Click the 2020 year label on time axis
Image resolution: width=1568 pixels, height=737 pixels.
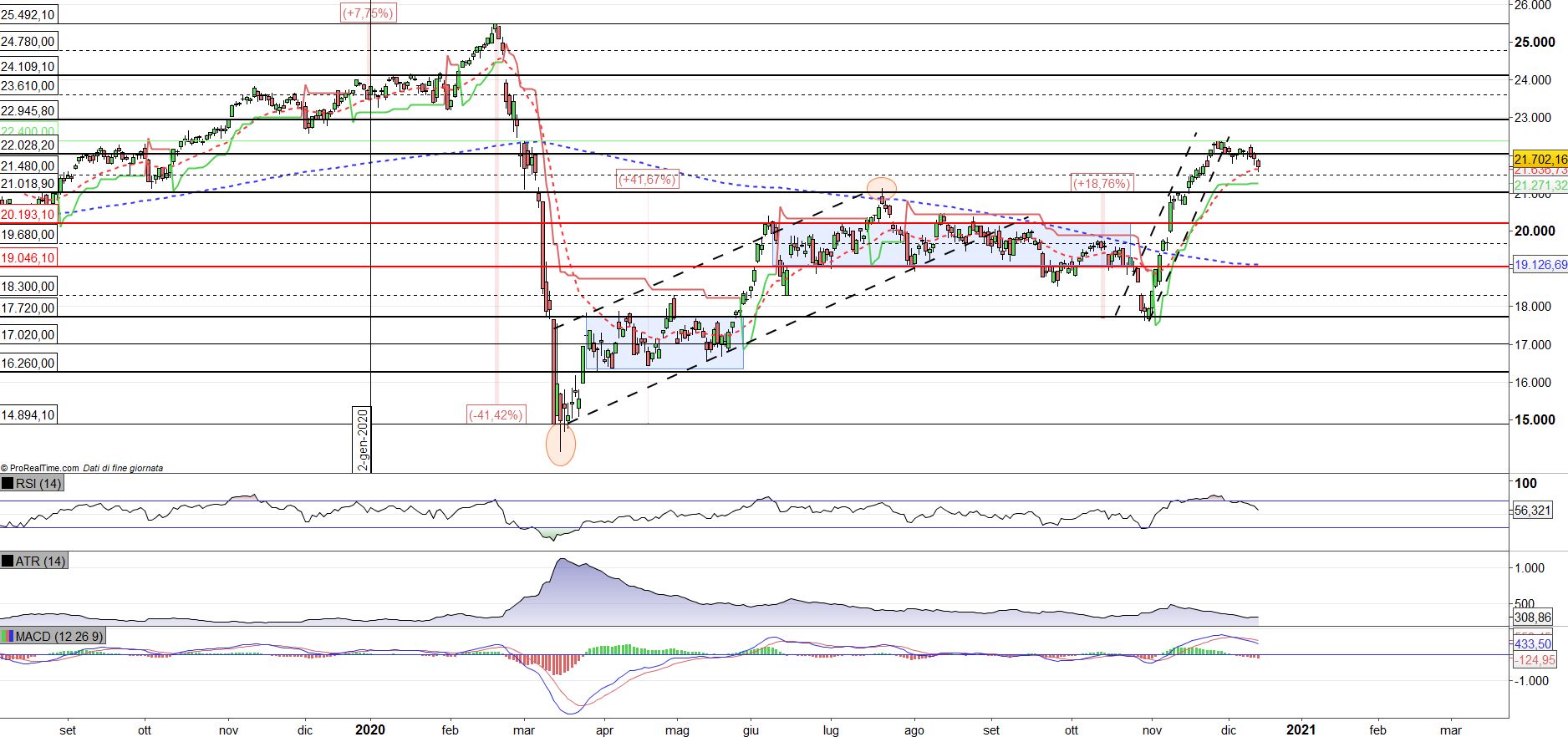point(370,729)
